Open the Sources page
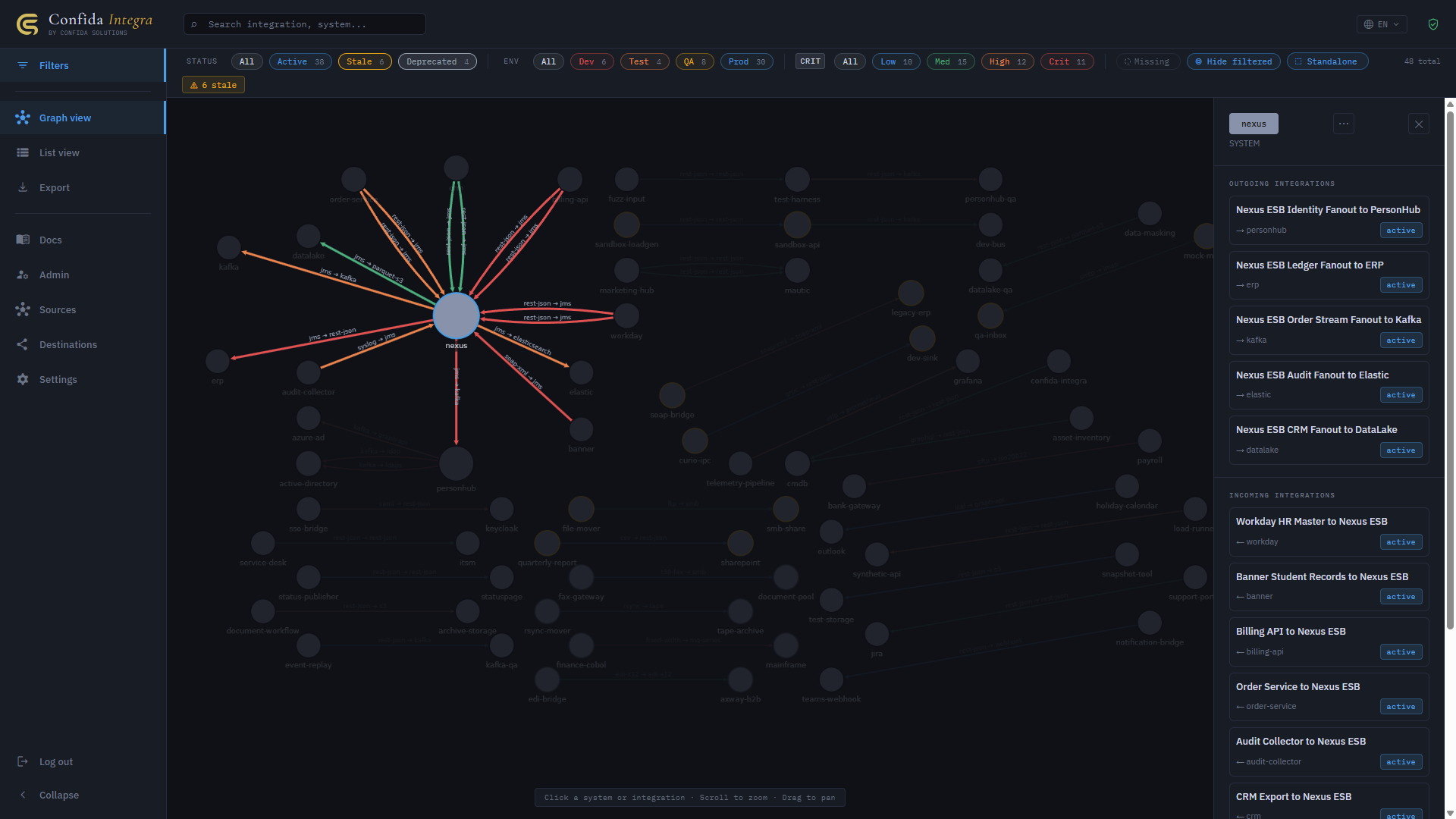The height and width of the screenshot is (819, 1456). 83,309
